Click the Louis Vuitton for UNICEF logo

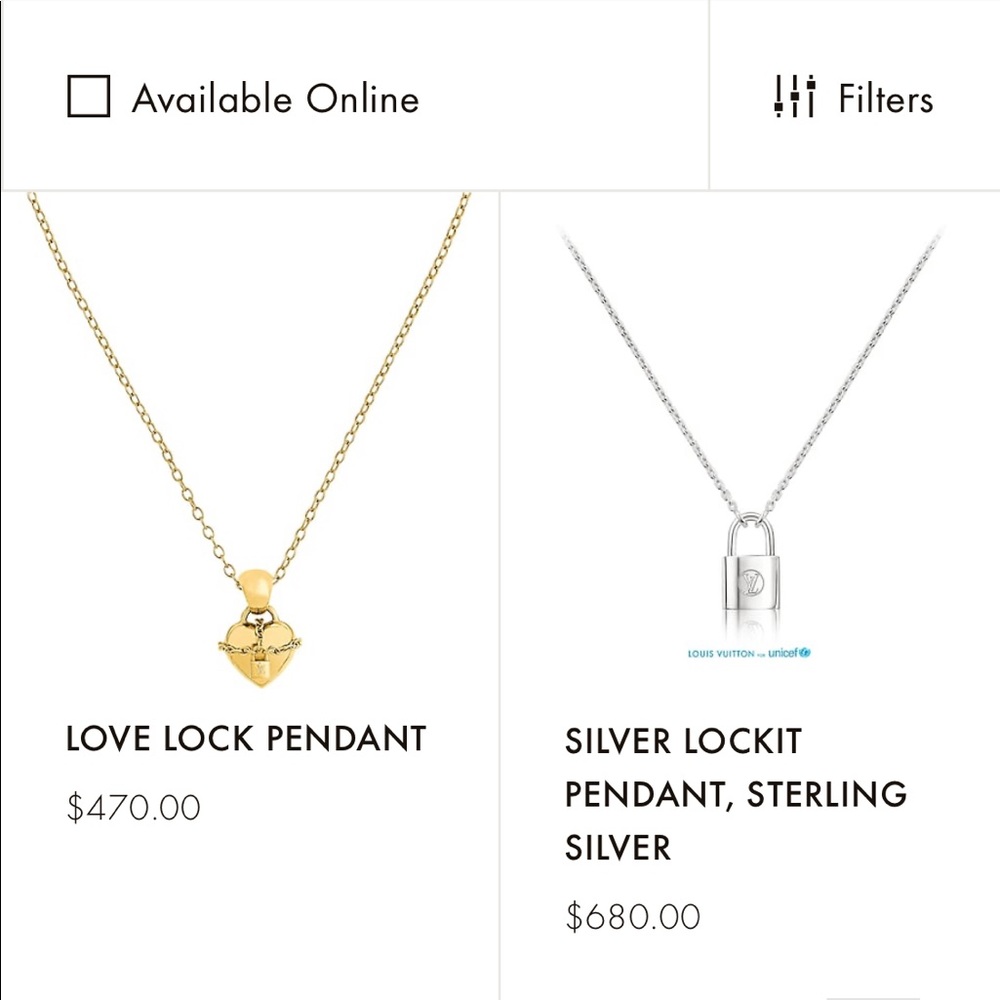(748, 653)
